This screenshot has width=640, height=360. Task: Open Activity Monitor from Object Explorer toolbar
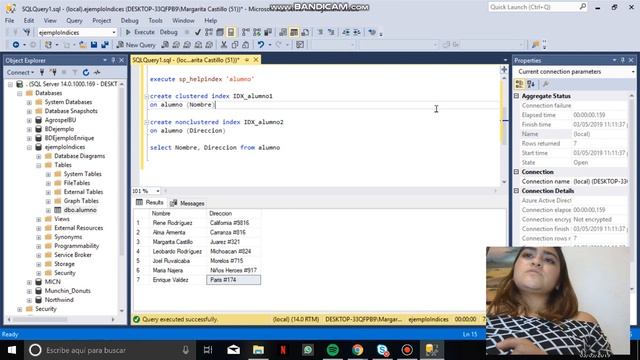click(97, 73)
